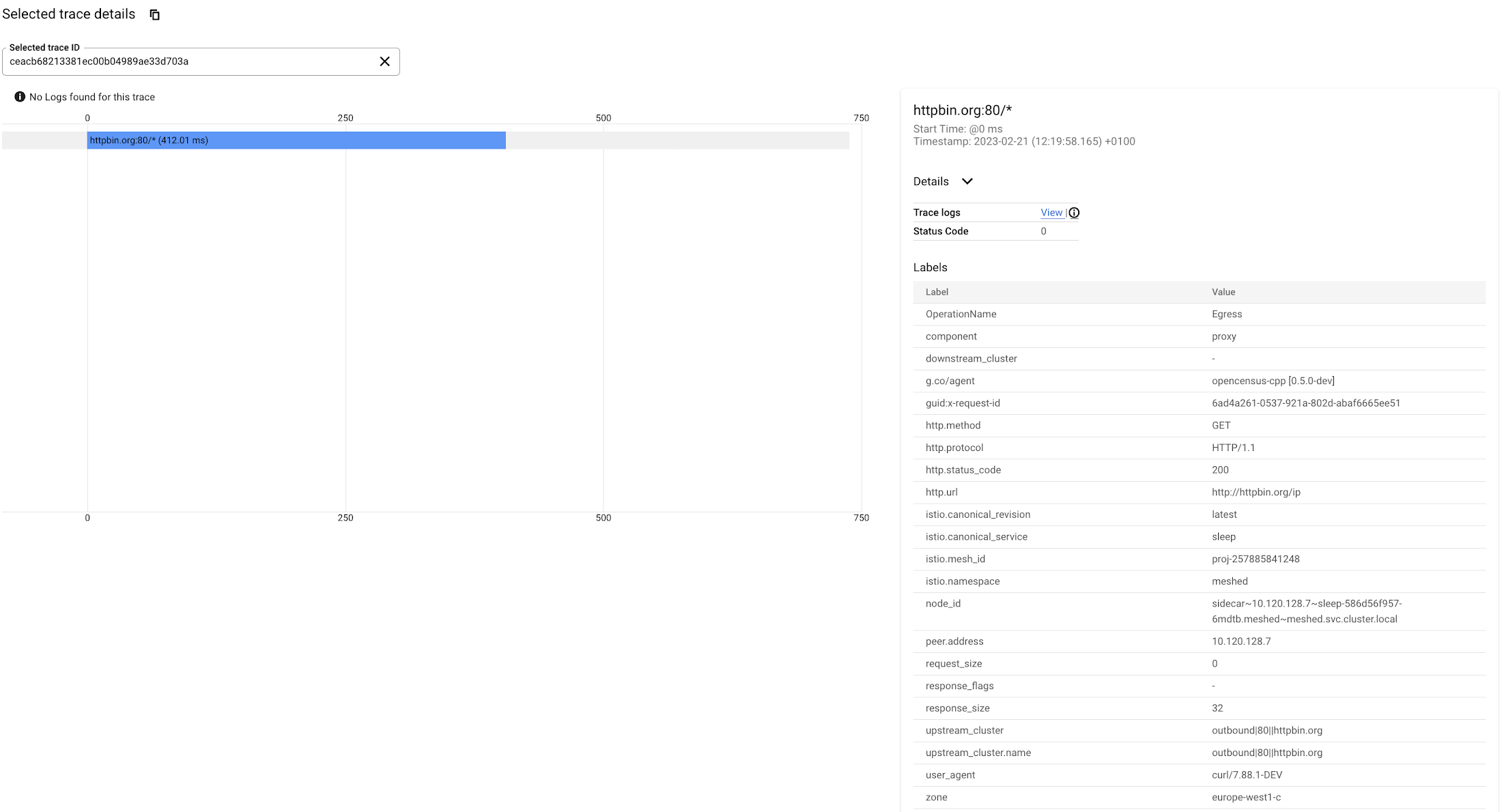Click the Labels section heading

coord(931,267)
